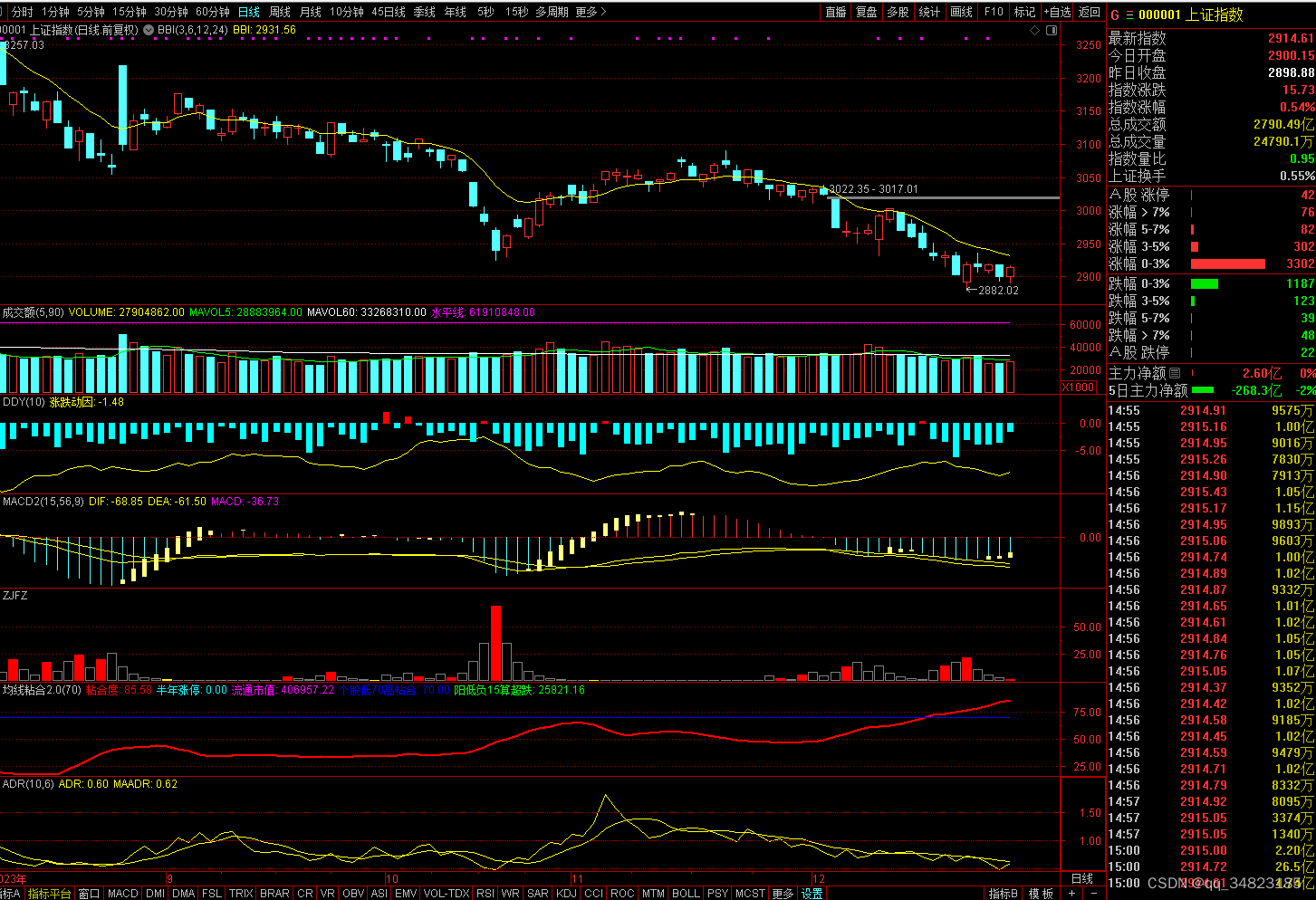Select the 45日线 period
The image size is (1316, 900).
click(x=389, y=12)
